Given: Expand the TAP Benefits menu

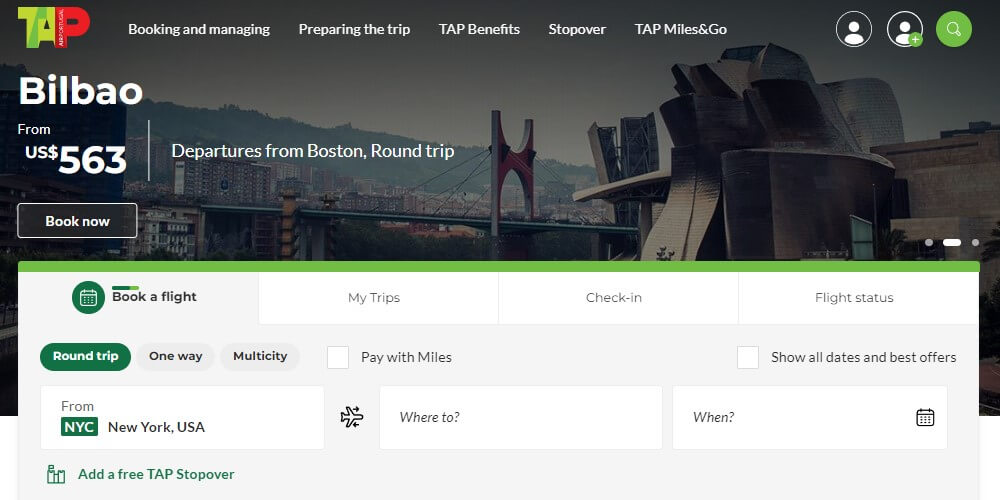Looking at the screenshot, I should click(479, 29).
